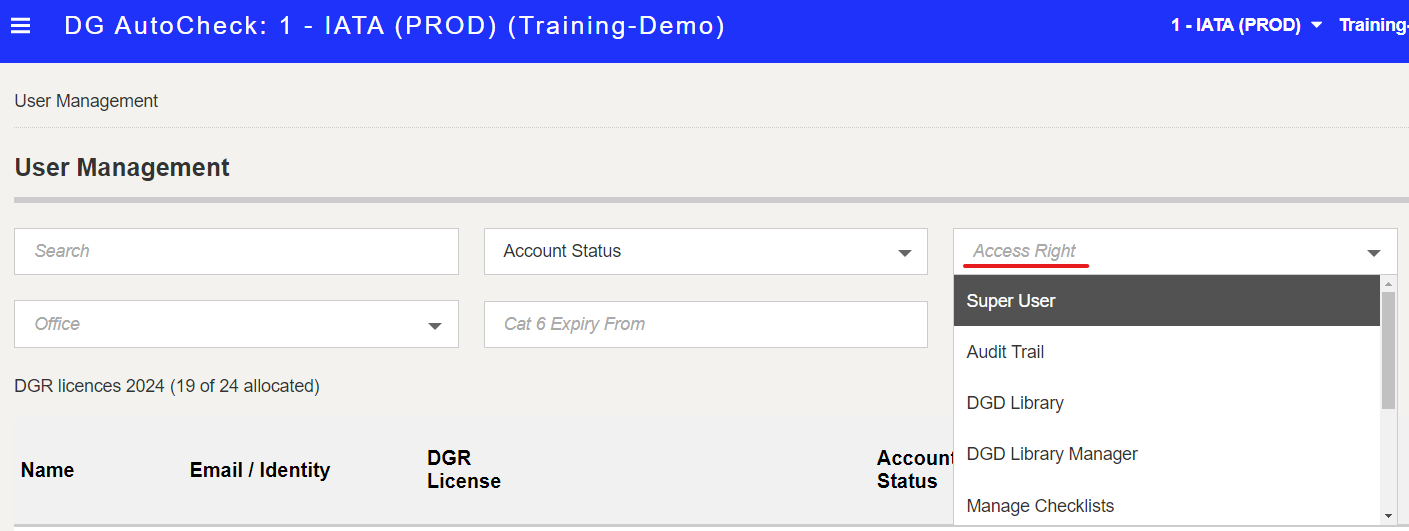Expand the Account Status dropdown

(x=706, y=251)
